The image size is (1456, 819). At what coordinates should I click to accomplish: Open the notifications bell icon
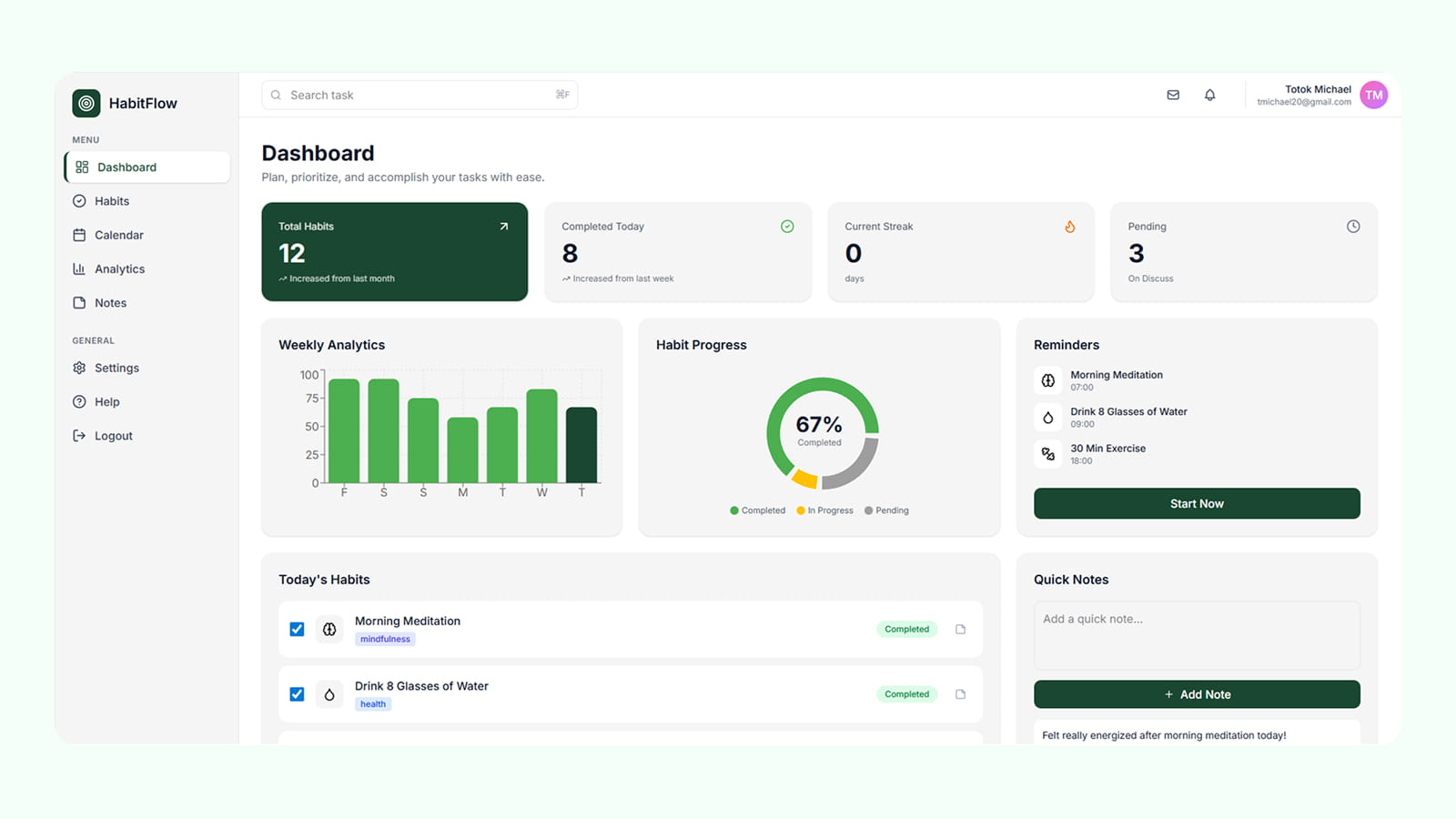click(x=1209, y=95)
